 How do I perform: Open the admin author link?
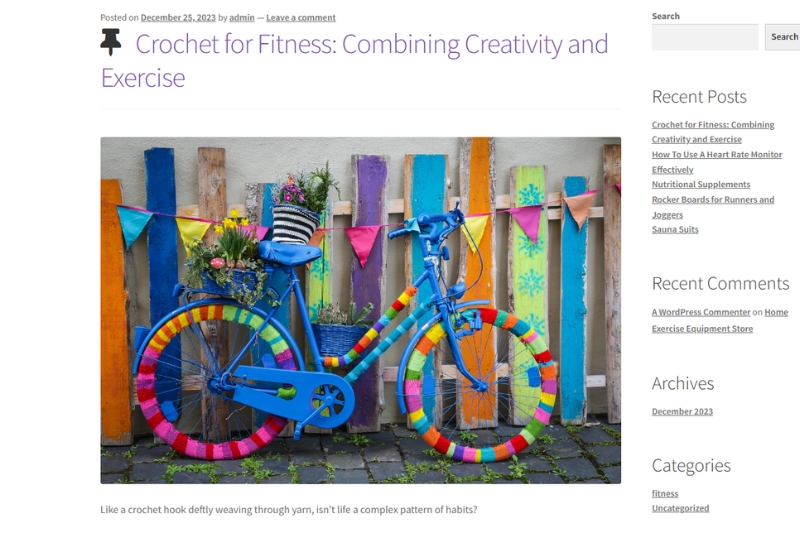click(x=242, y=17)
